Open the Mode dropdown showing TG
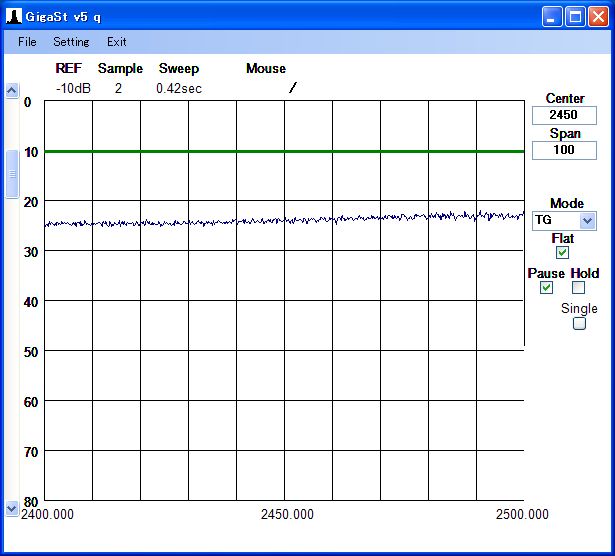Viewport: 615px width, 556px height. pyautogui.click(x=587, y=220)
